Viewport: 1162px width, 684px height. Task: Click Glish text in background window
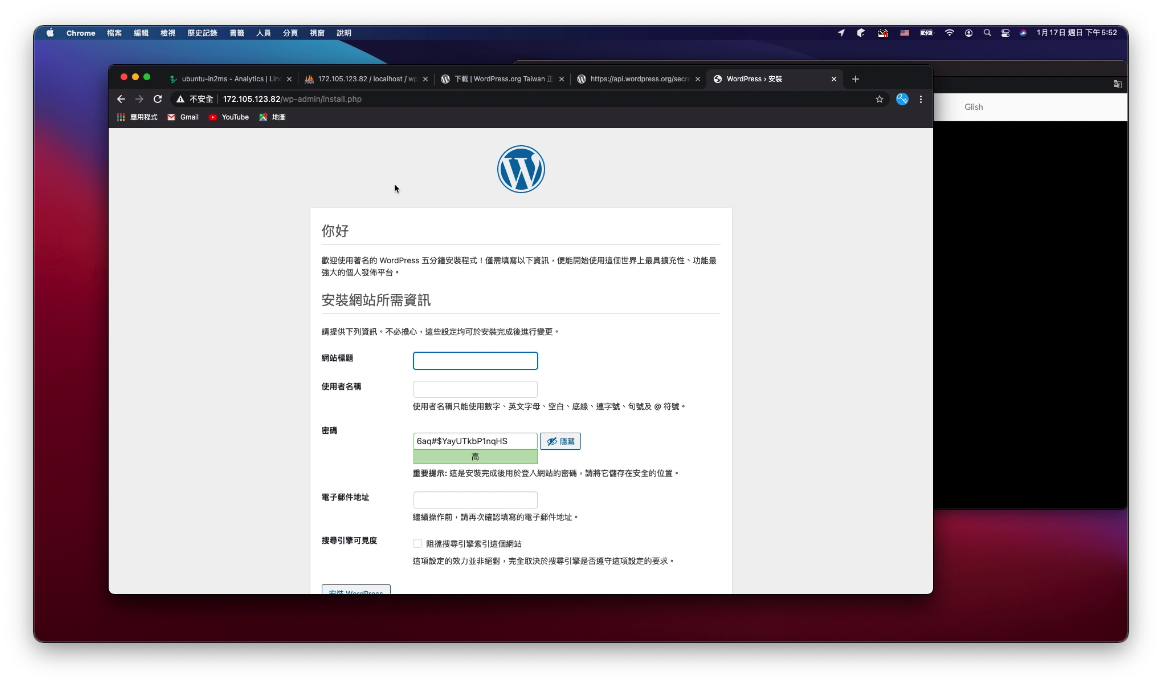coord(974,107)
